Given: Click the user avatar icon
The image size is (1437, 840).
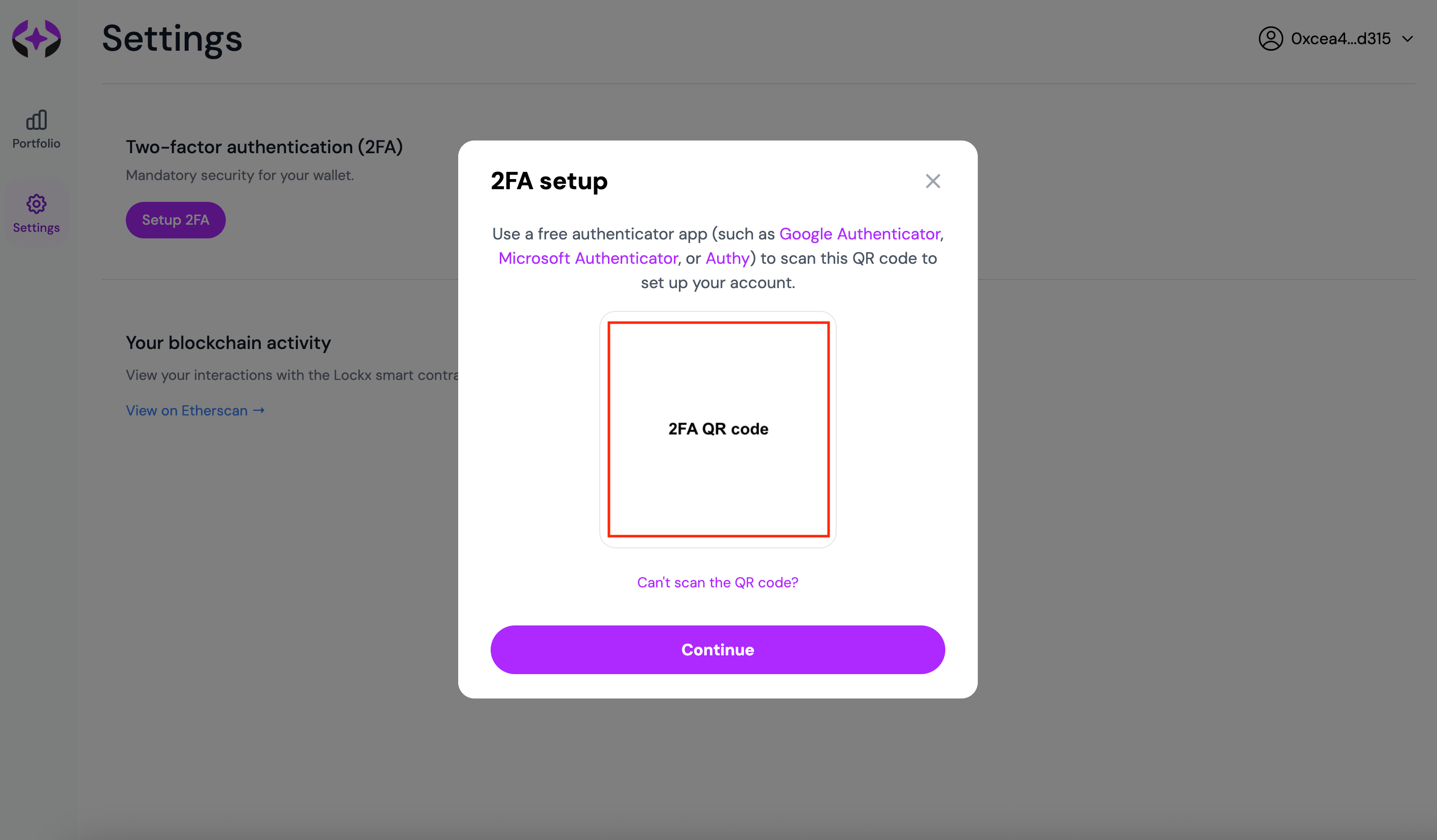Looking at the screenshot, I should pyautogui.click(x=1271, y=39).
